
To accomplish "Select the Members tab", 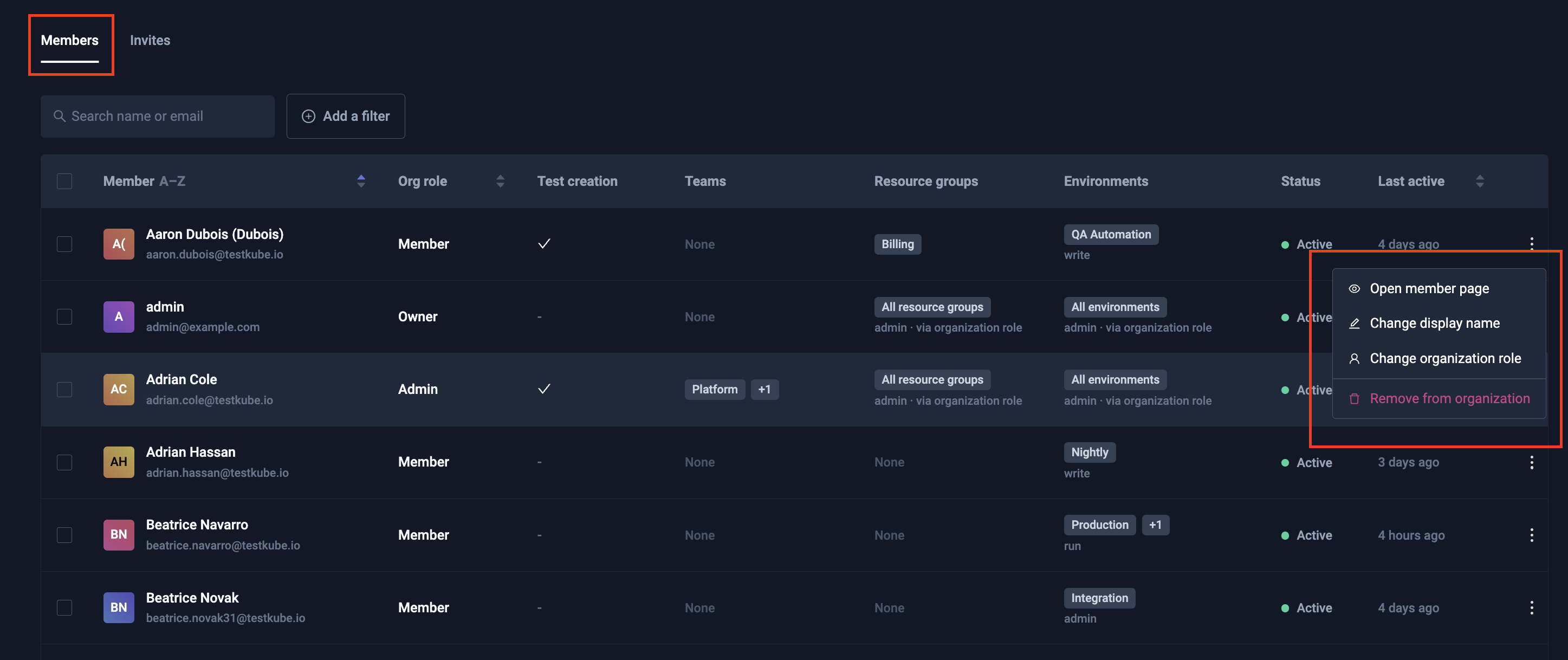I will 69,40.
